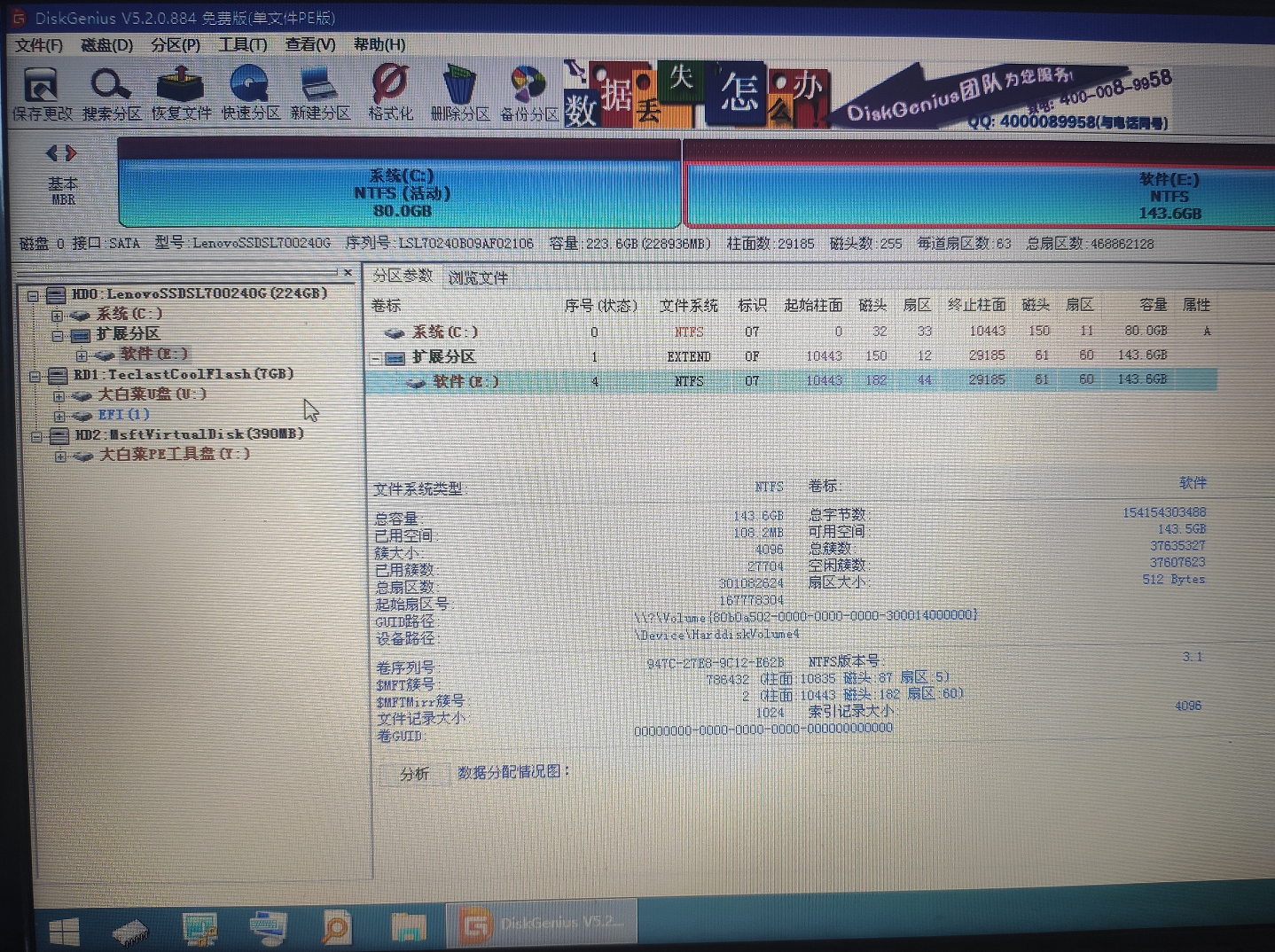The height and width of the screenshot is (952, 1275).
Task: Select 系统(C:) in the disk tree
Action: (x=129, y=314)
